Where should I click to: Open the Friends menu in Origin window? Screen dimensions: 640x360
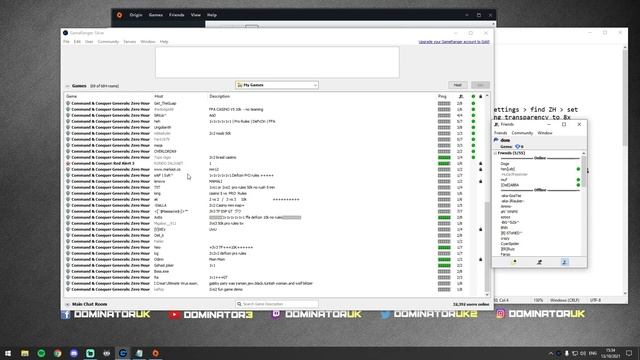point(176,15)
